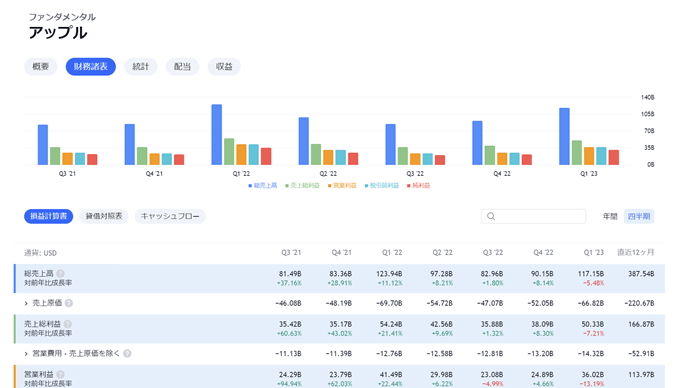Image resolution: width=680 pixels, height=388 pixels.
Task: Click the -66.82B cost value
Action: tap(591, 303)
